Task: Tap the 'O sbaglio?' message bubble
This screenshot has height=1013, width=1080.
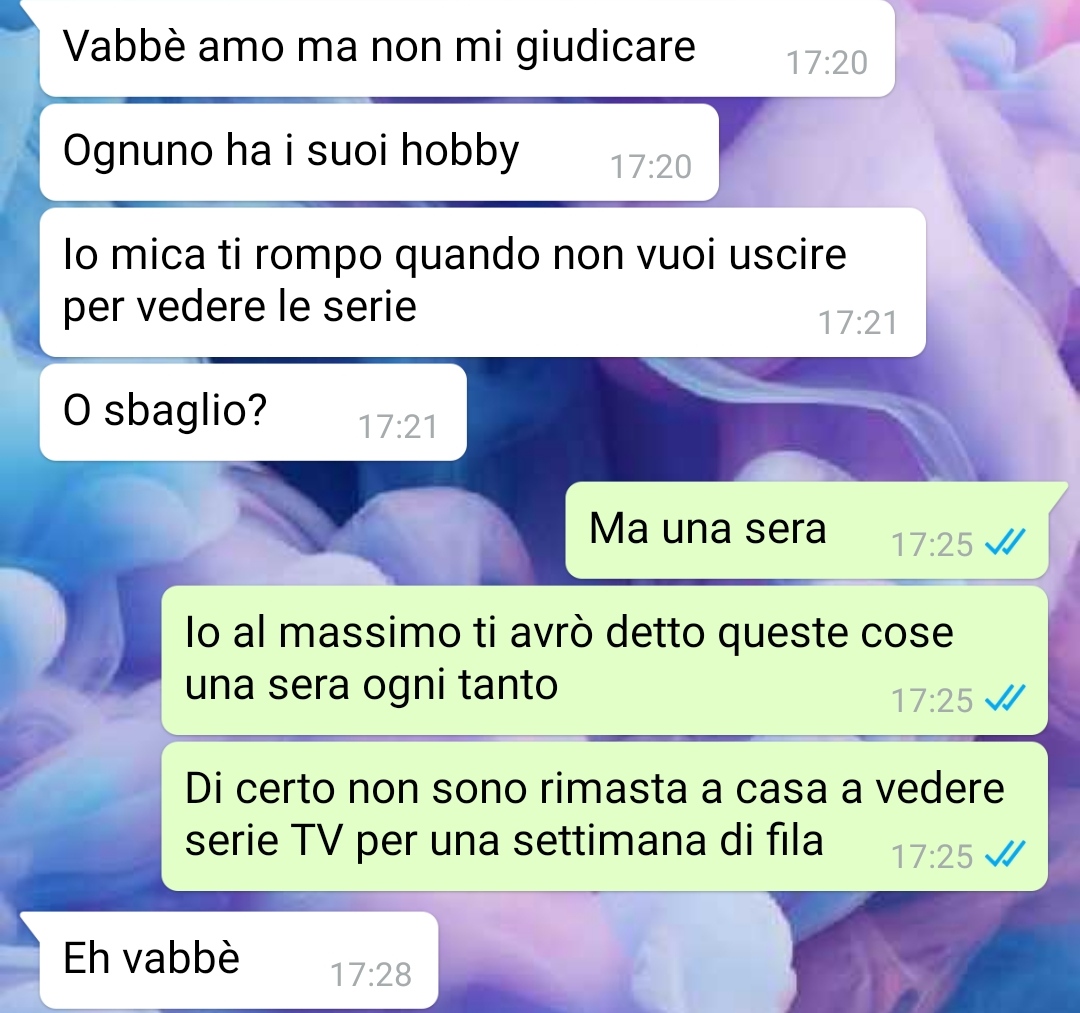Action: pyautogui.click(x=253, y=412)
